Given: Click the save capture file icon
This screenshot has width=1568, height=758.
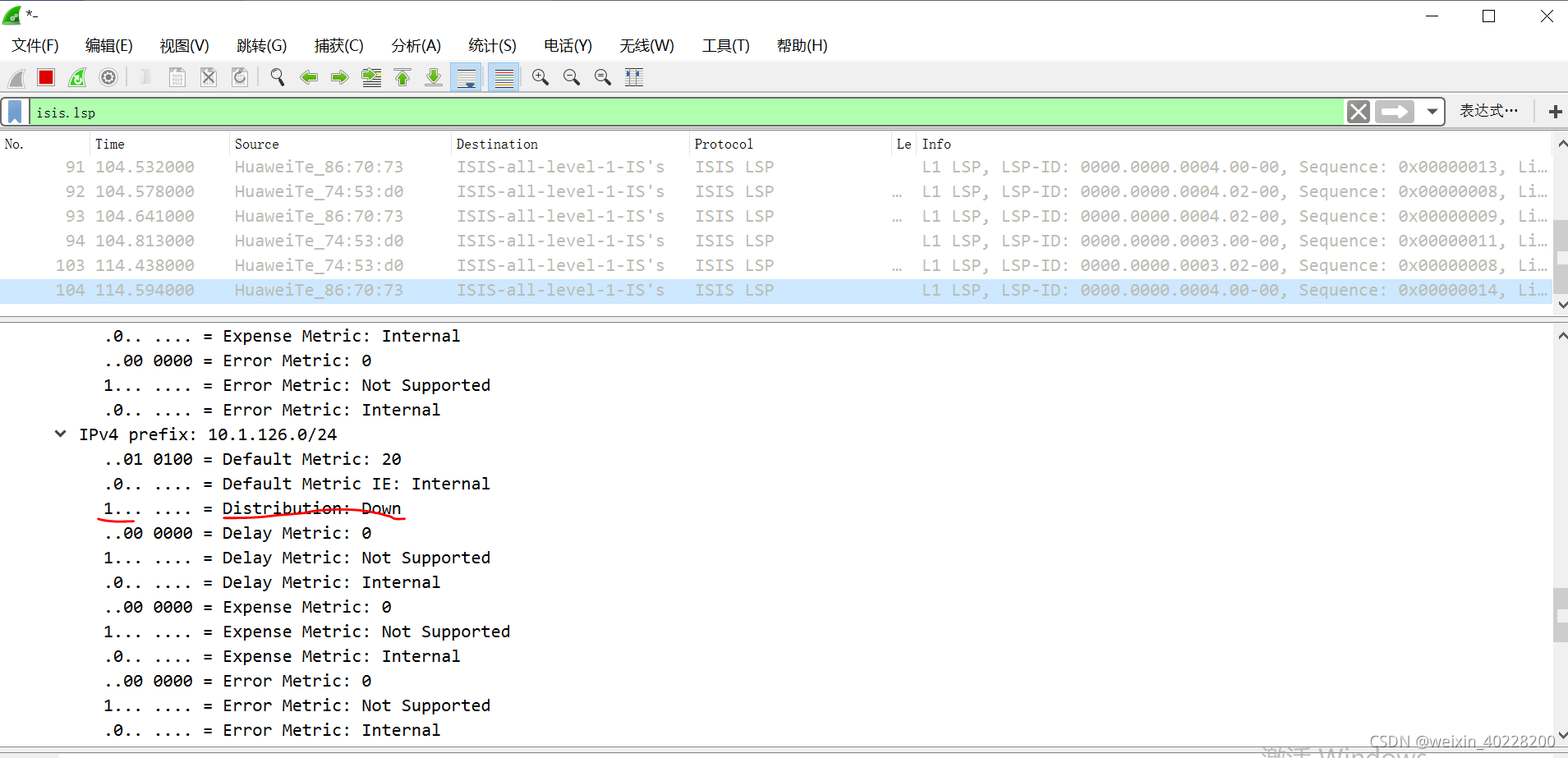Looking at the screenshot, I should pyautogui.click(x=177, y=78).
